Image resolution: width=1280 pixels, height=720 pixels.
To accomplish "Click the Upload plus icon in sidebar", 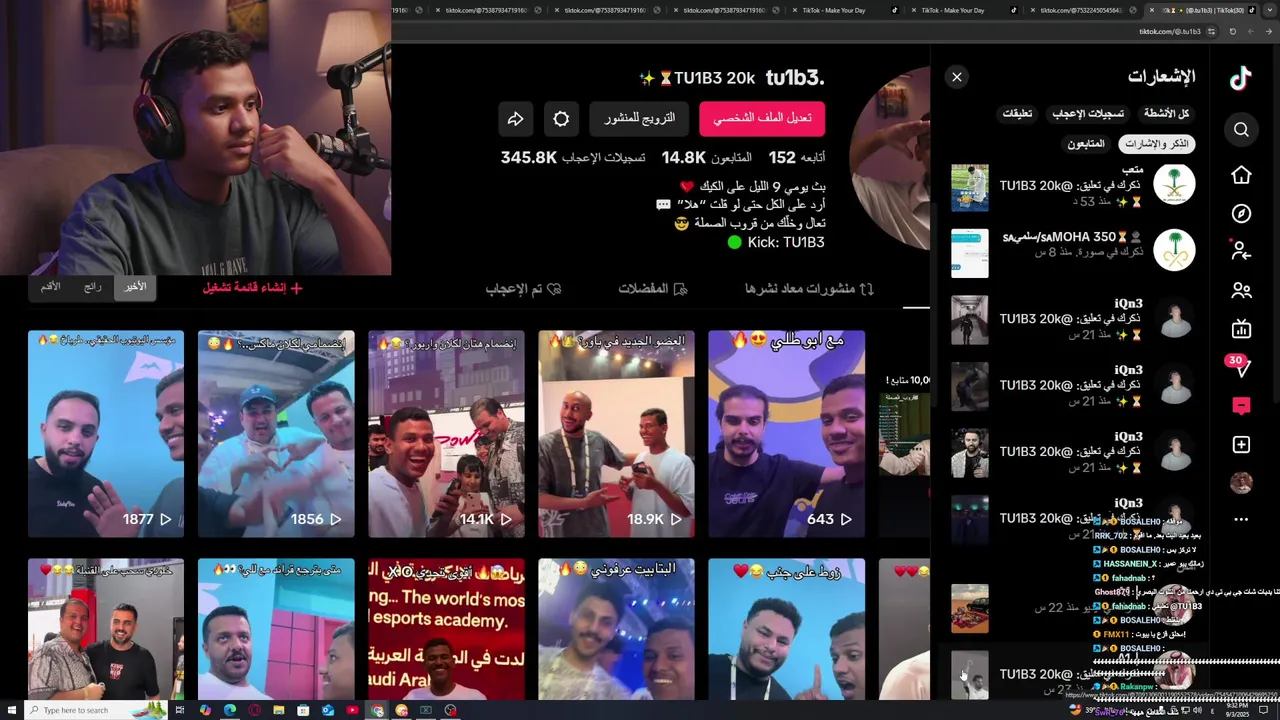I will (1241, 444).
